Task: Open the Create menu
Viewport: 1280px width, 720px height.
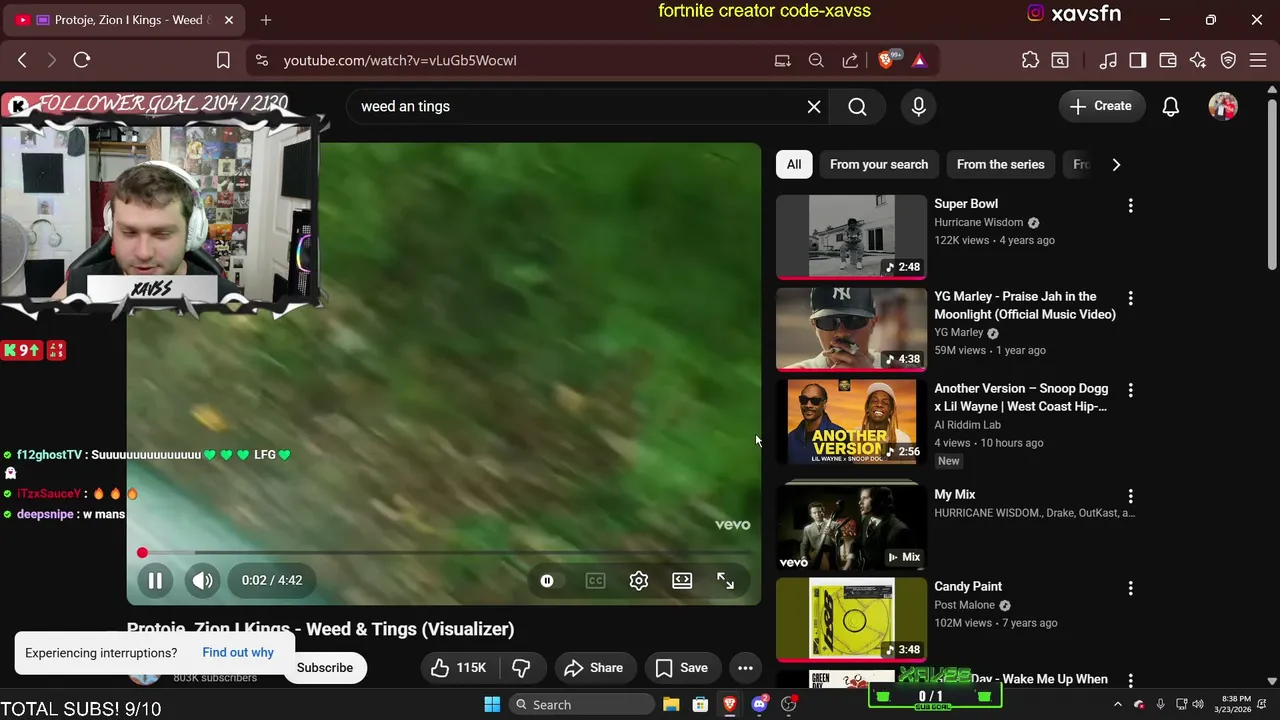Action: point(1101,106)
